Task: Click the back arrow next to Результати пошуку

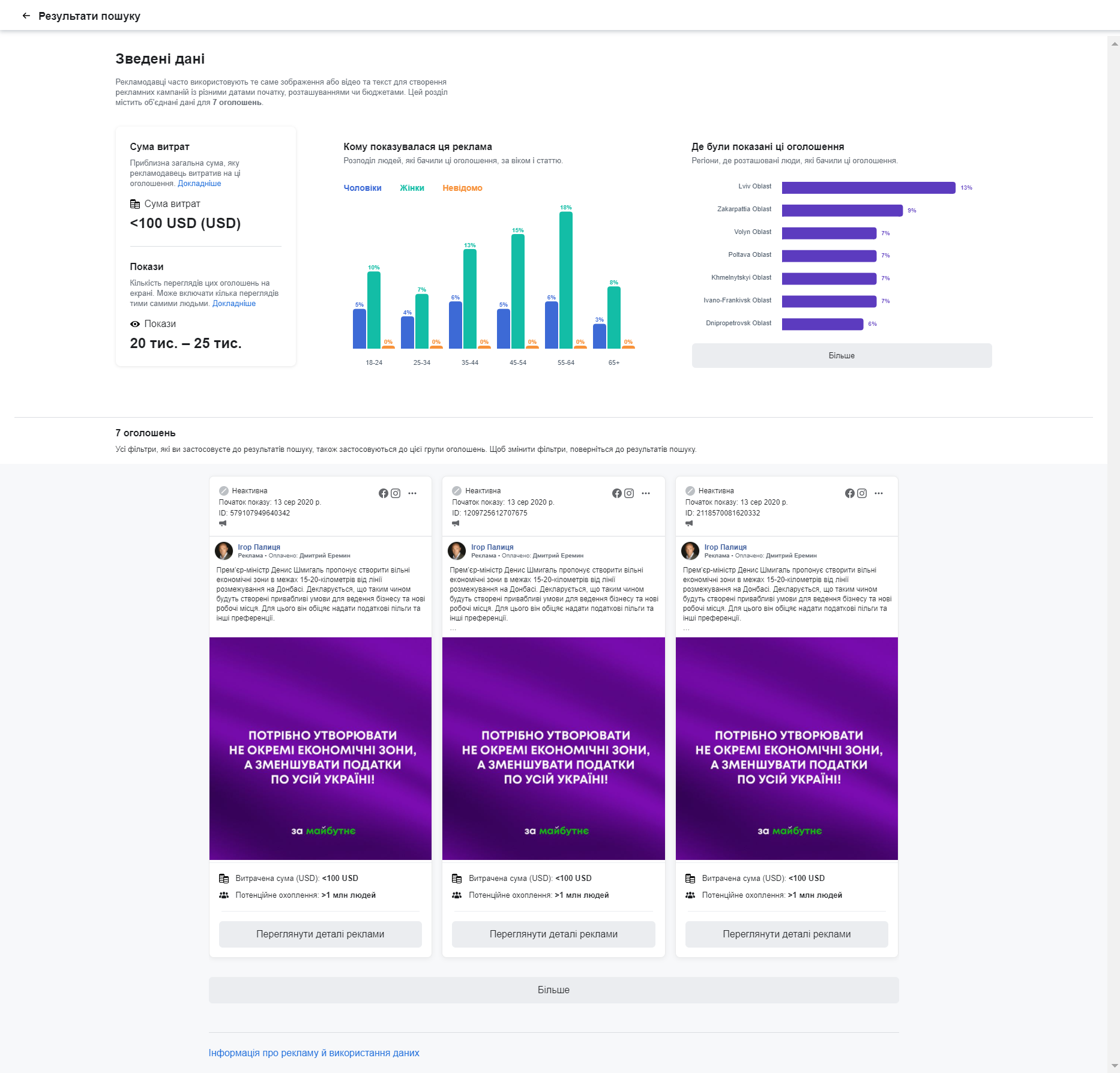Action: [x=26, y=16]
